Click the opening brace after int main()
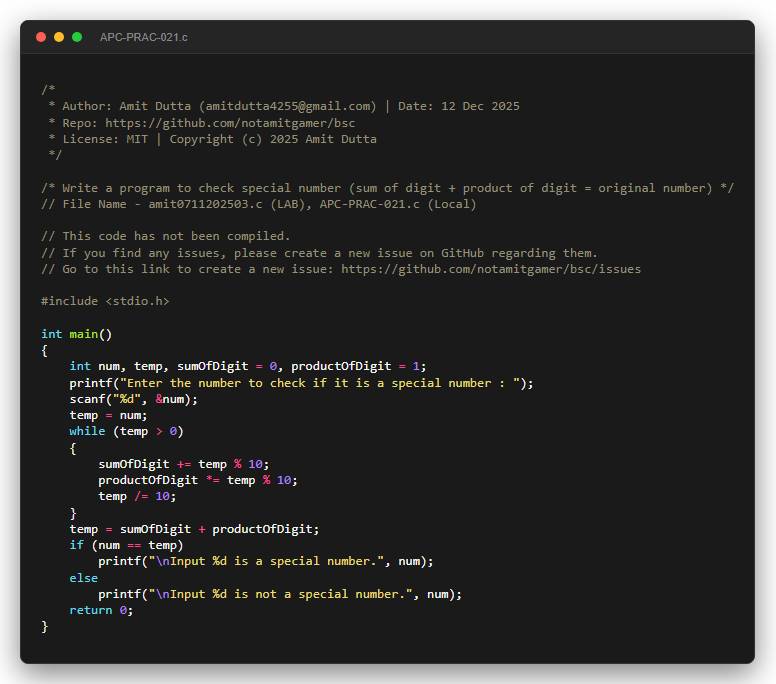776x684 pixels. 45,351
